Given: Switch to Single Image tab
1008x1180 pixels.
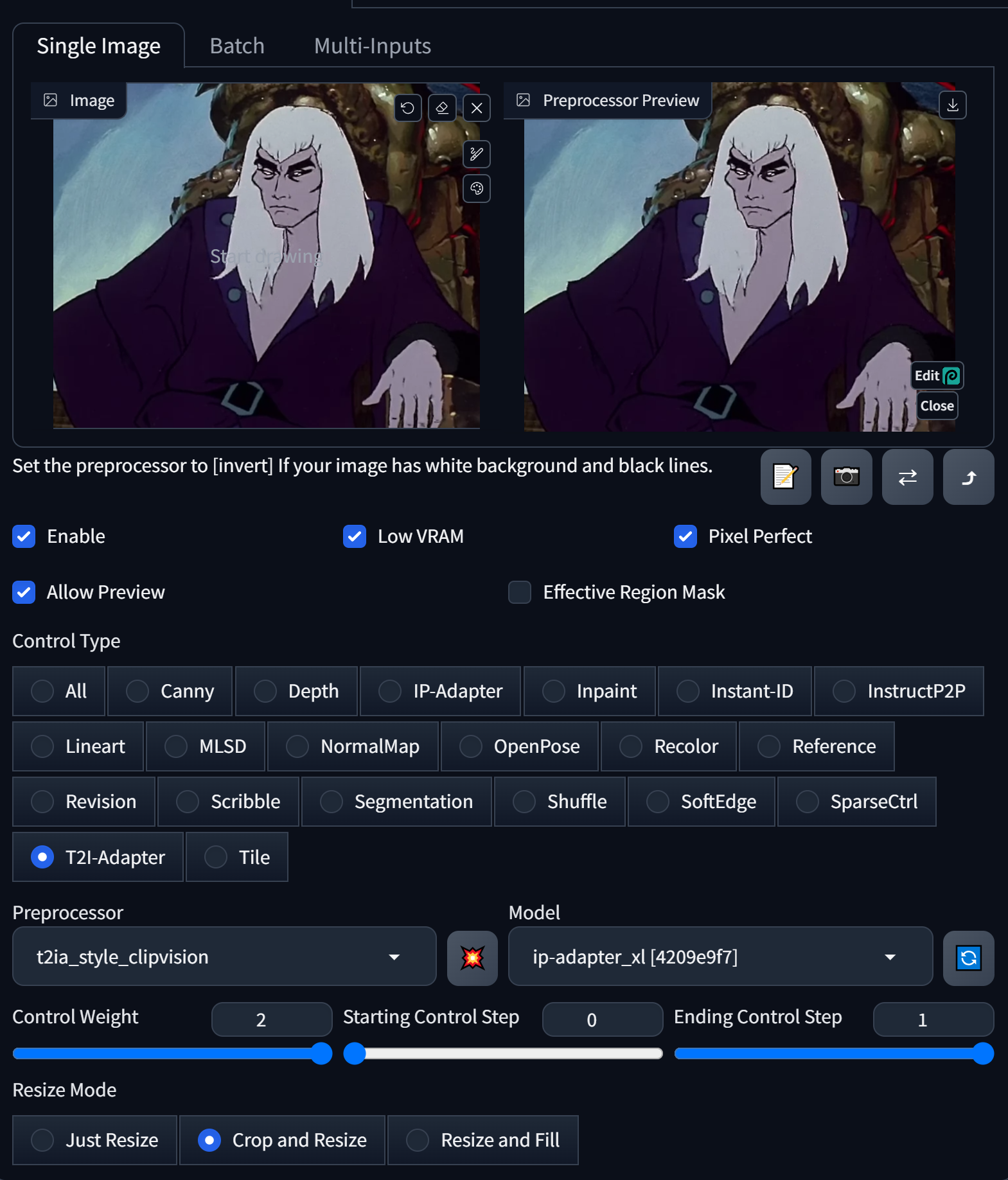Looking at the screenshot, I should click(x=99, y=46).
